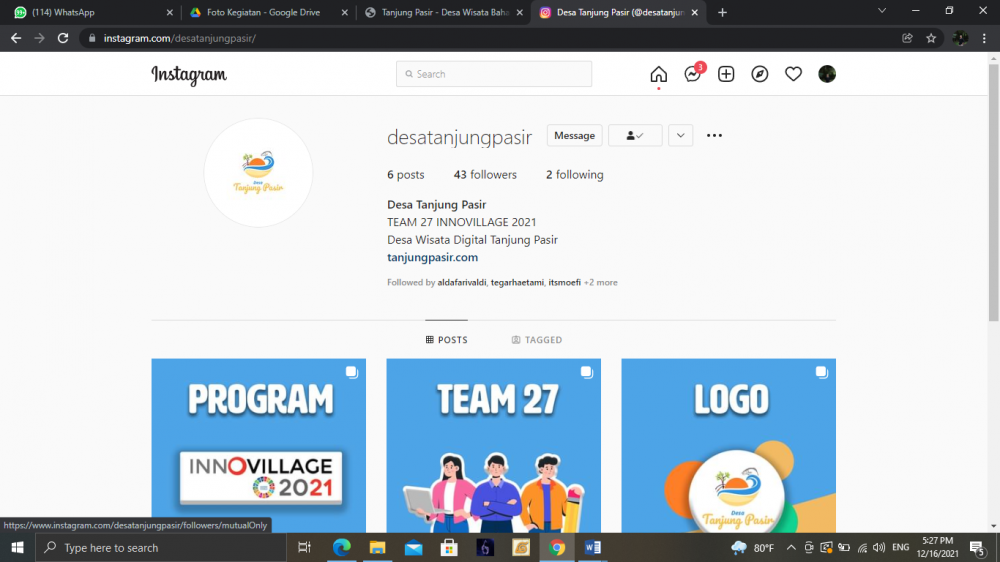Open the PROGRAM Innovillage post
This screenshot has width=1000, height=562.
(258, 445)
